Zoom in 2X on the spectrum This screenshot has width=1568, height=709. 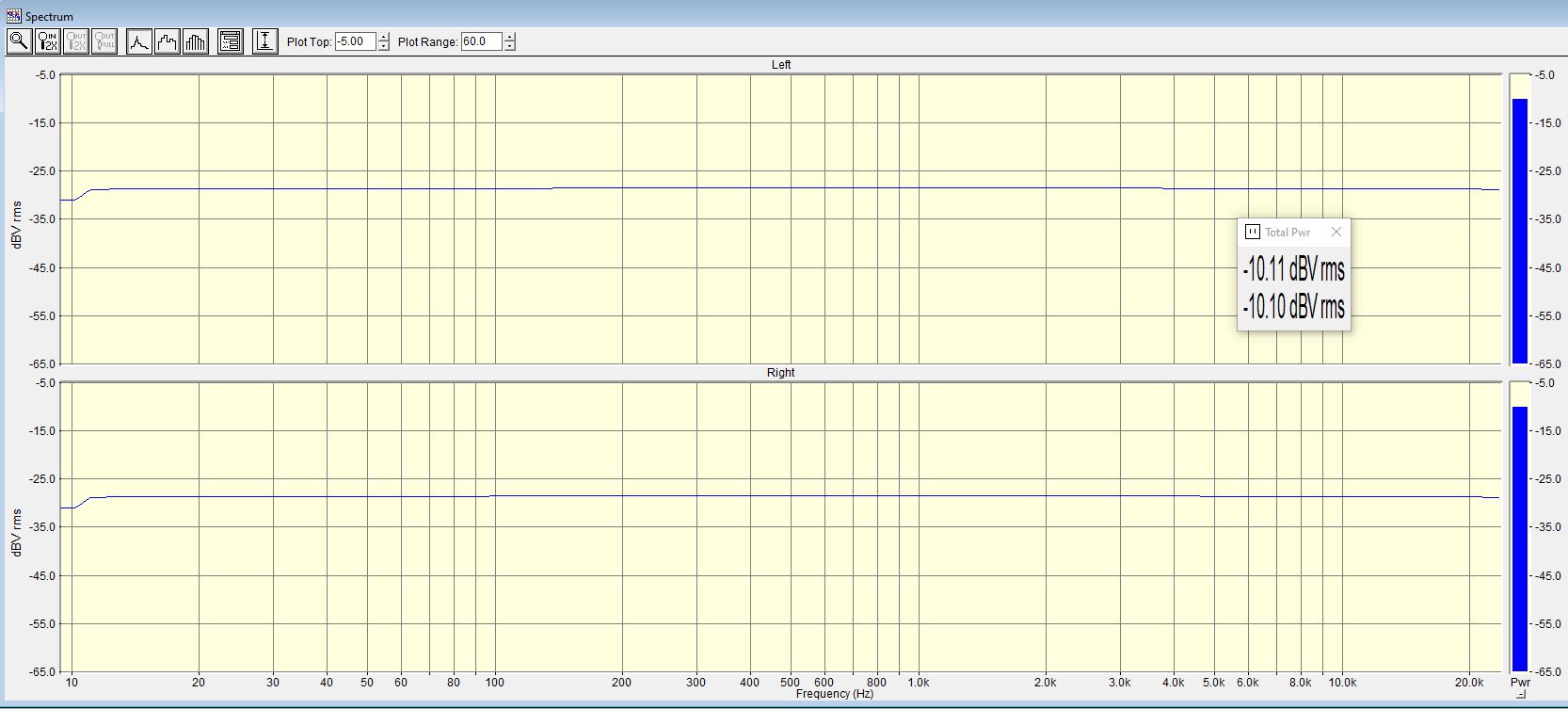(x=48, y=41)
